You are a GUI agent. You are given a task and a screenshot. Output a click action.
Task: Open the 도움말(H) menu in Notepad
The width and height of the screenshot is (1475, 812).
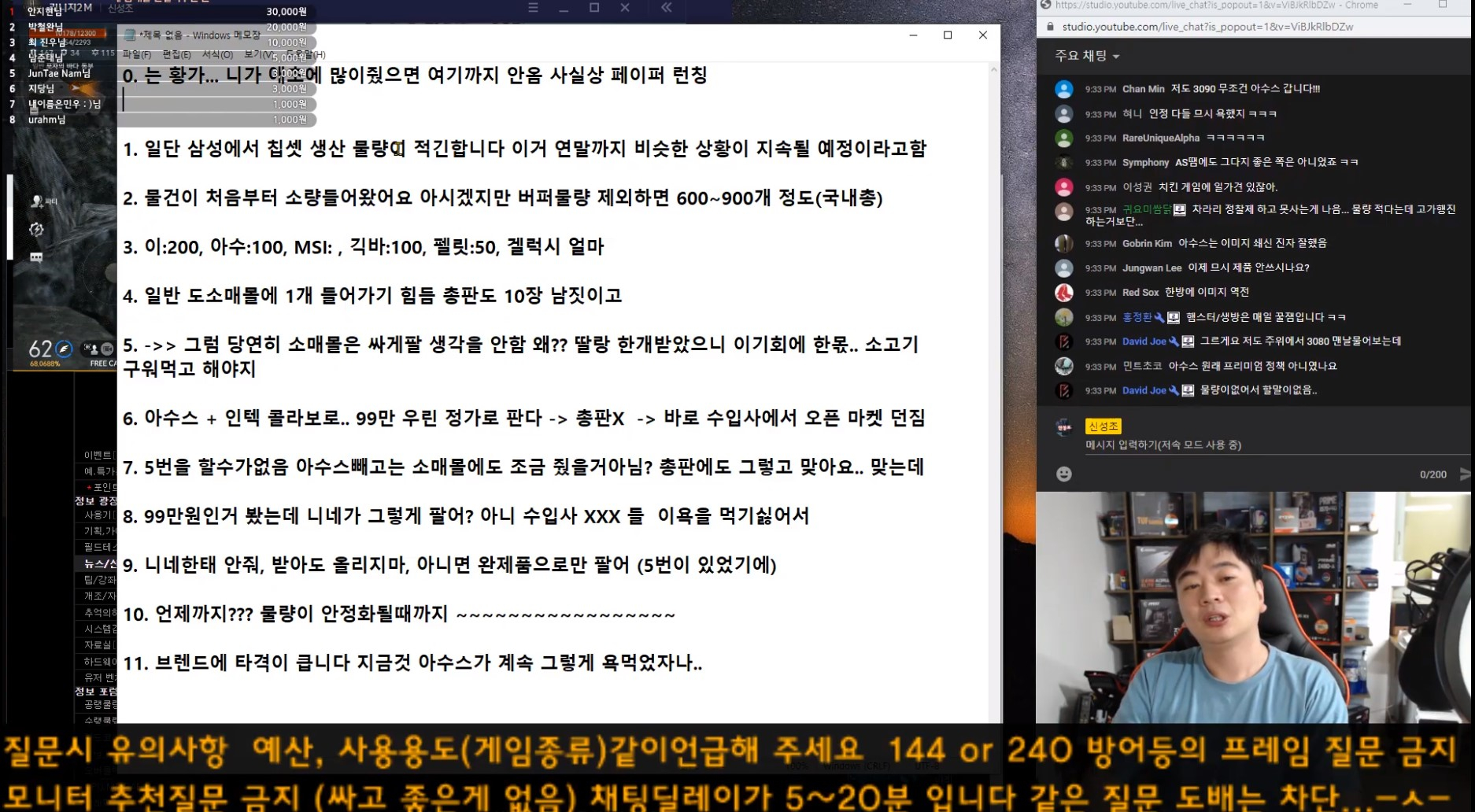307,54
